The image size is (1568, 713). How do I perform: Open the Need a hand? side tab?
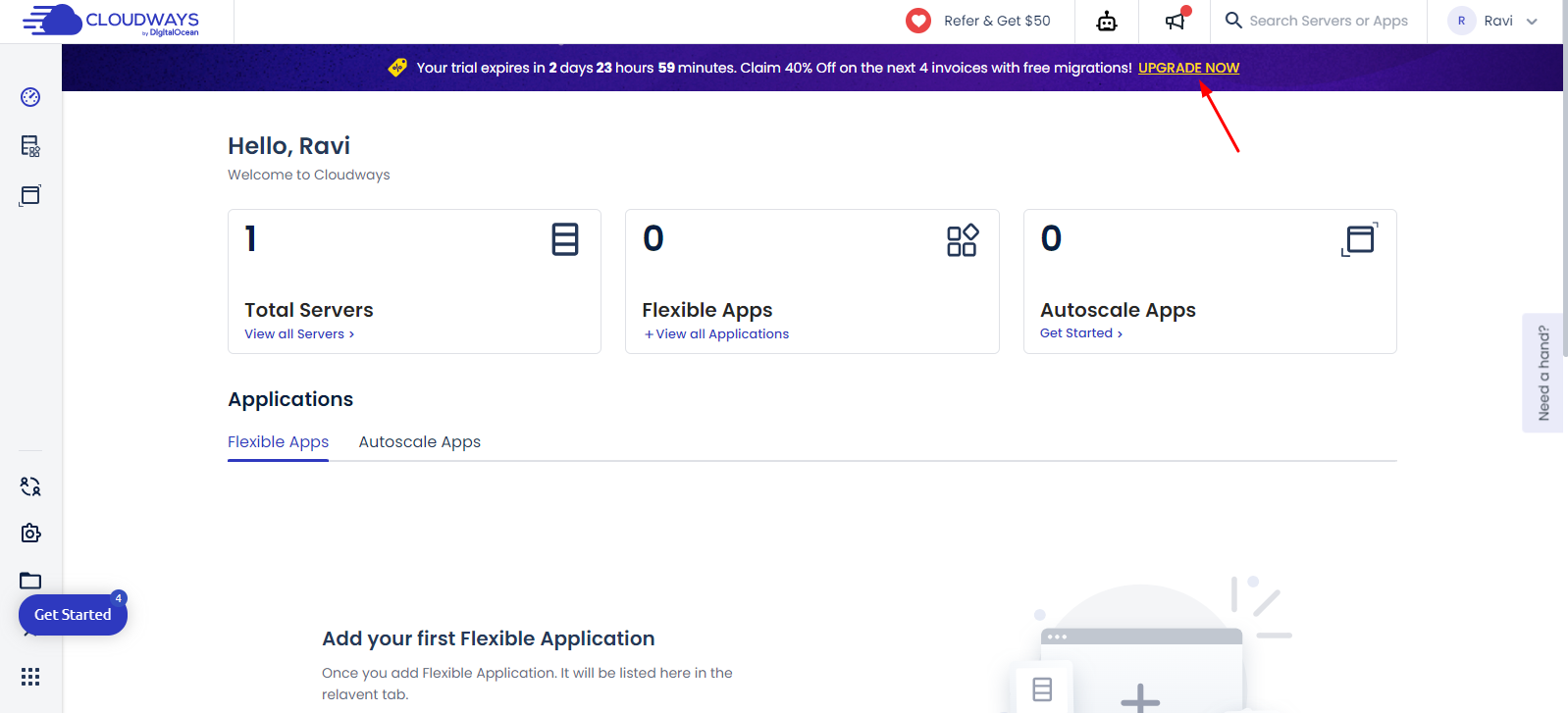1543,373
